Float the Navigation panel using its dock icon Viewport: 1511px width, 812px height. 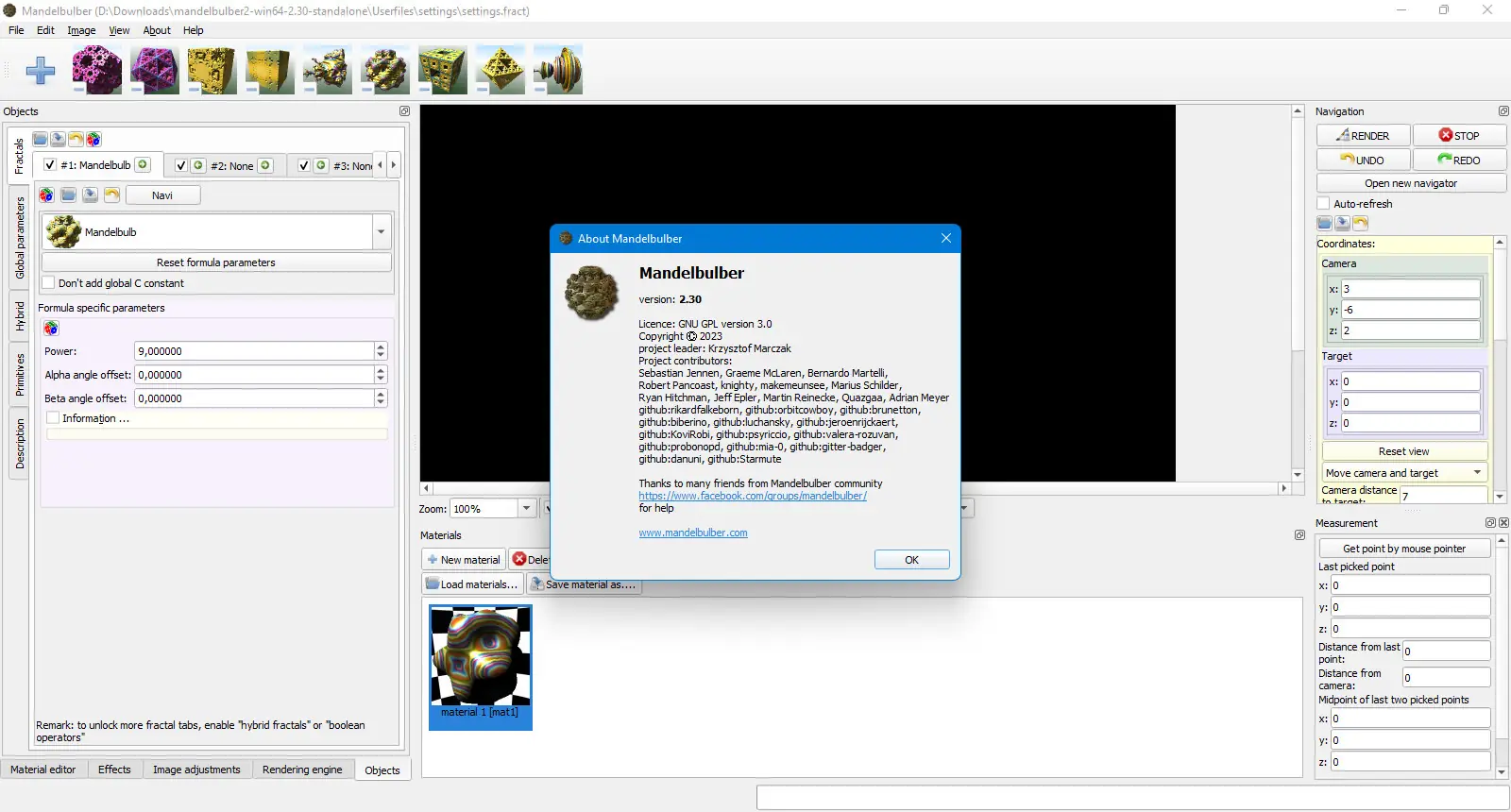1503,111
